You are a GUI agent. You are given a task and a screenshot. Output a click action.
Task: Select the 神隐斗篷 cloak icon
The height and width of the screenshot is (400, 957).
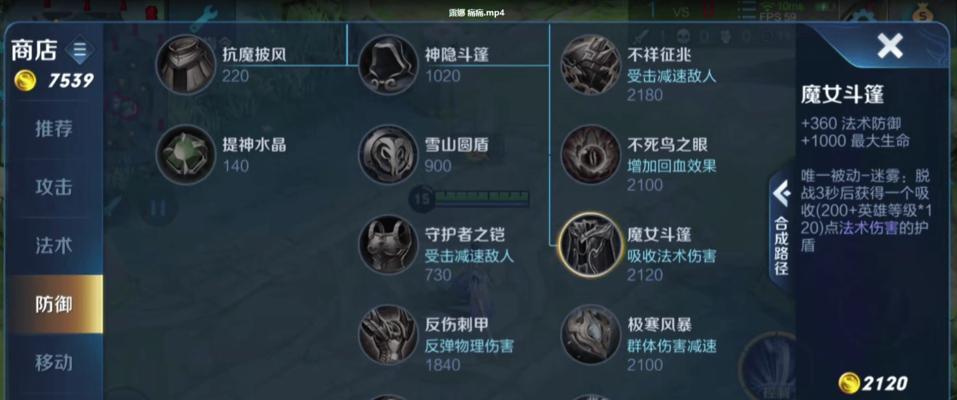click(388, 64)
